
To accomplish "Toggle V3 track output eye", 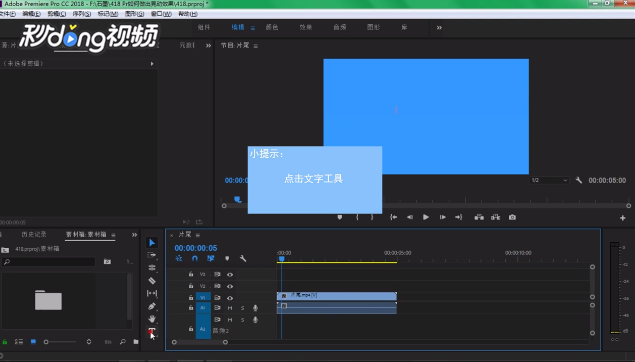I will tap(230, 275).
